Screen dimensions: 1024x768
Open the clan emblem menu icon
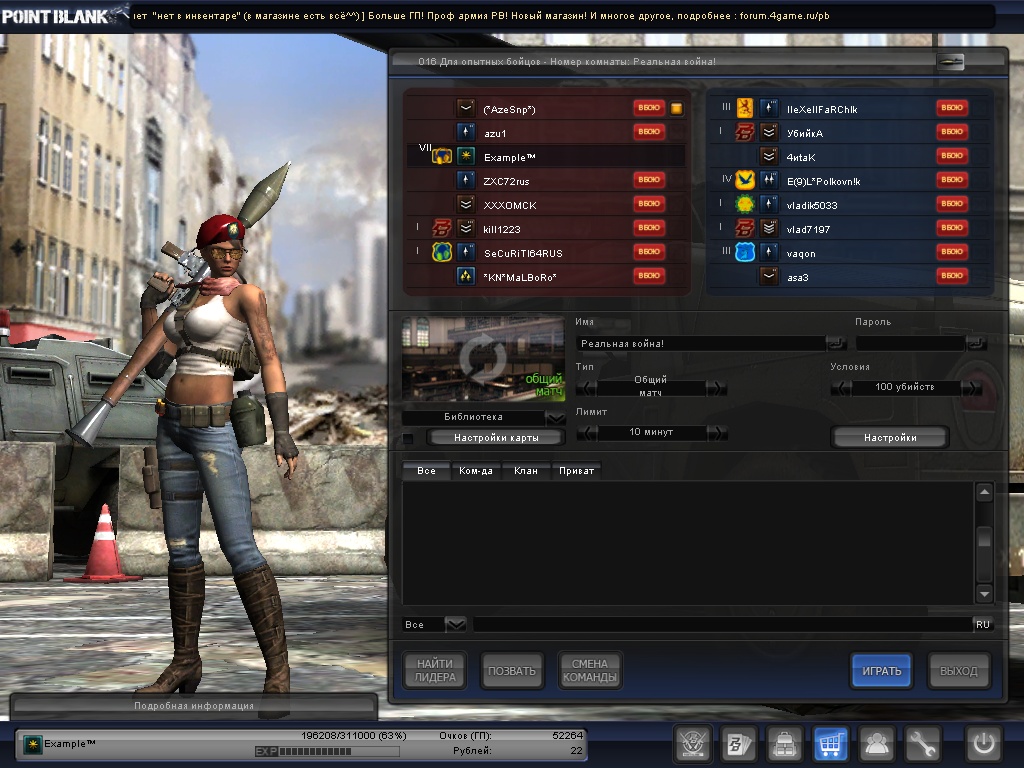[691, 744]
